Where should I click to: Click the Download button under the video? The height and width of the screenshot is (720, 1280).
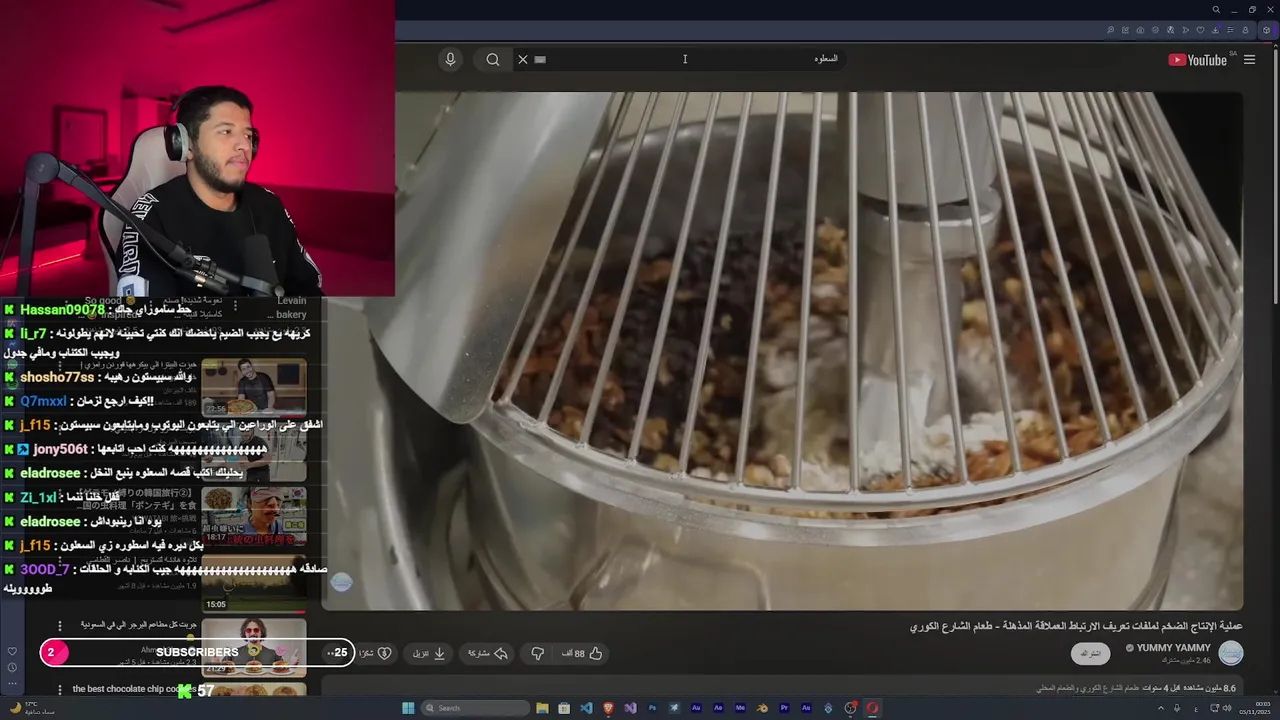[x=429, y=653]
